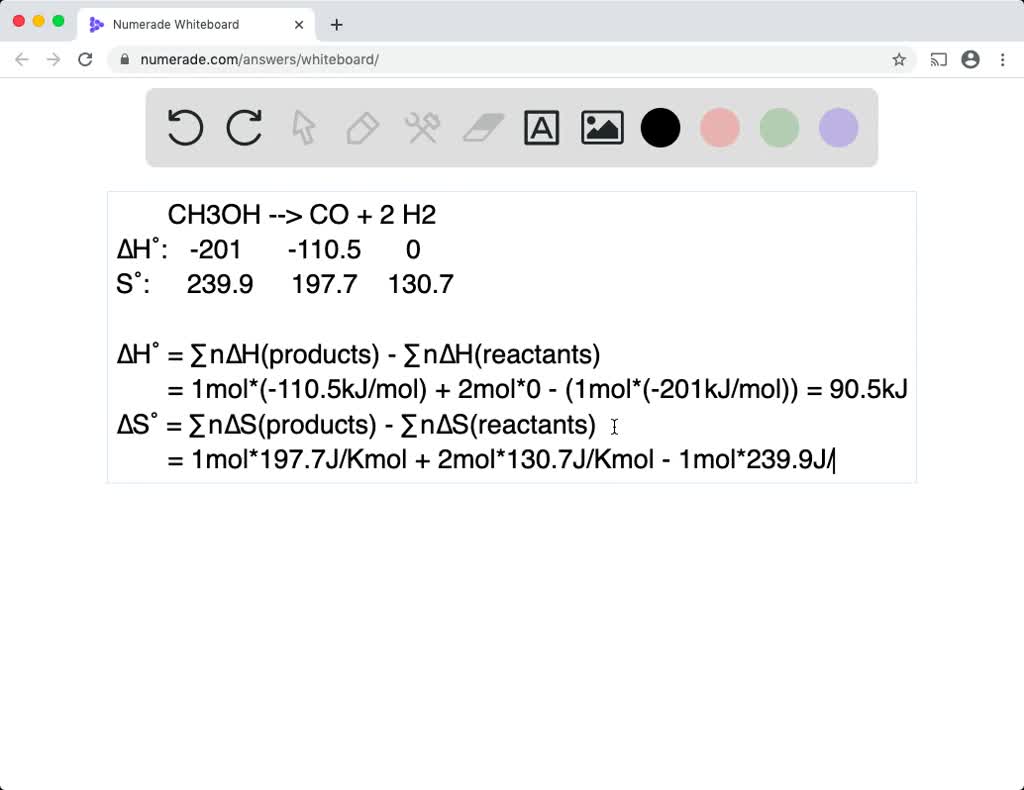Select the pen drawing tool

tap(362, 127)
